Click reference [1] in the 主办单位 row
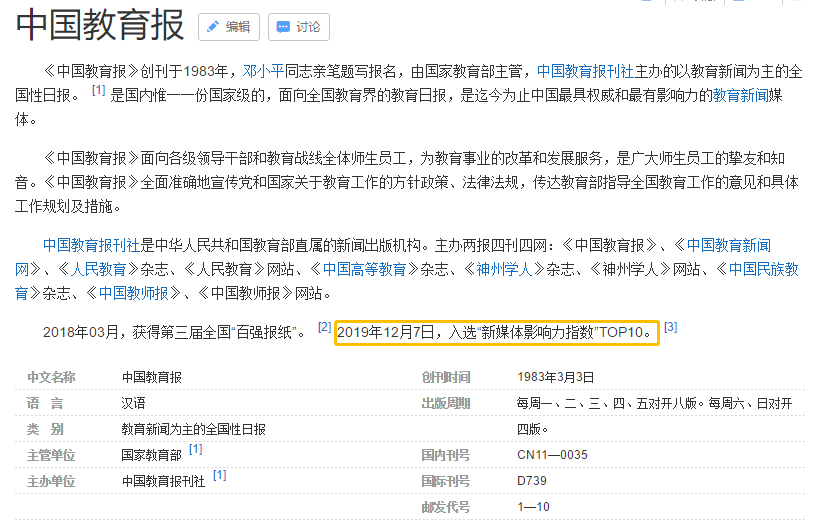Screen dimensions: 815x525 pyautogui.click(x=219, y=475)
